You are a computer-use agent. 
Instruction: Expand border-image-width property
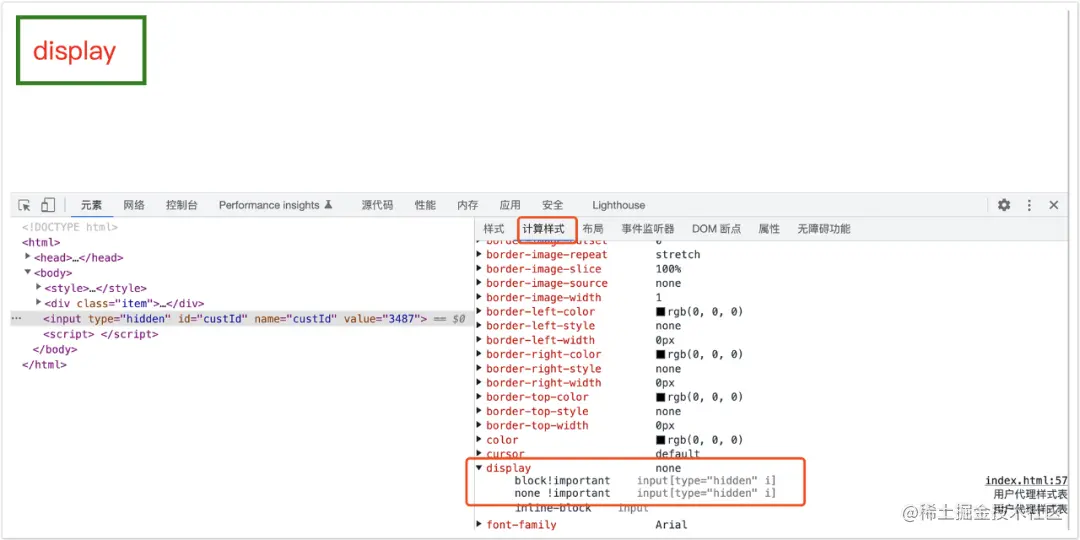(479, 297)
